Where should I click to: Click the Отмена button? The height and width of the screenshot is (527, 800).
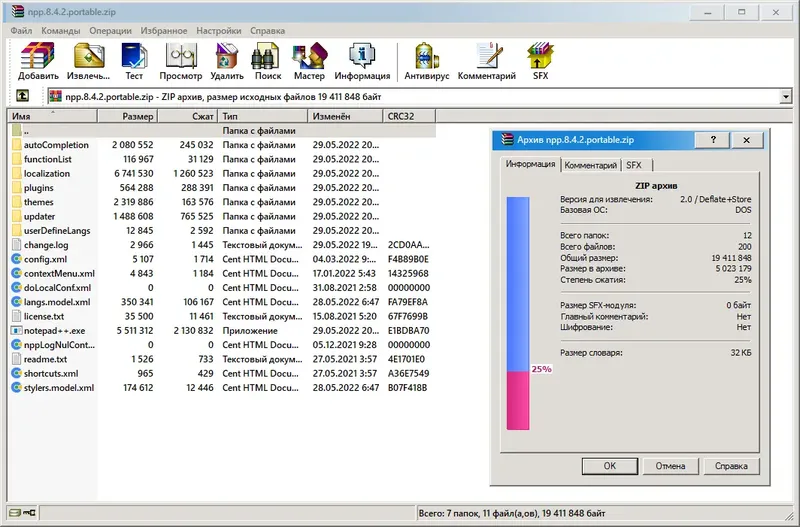[x=670, y=466]
